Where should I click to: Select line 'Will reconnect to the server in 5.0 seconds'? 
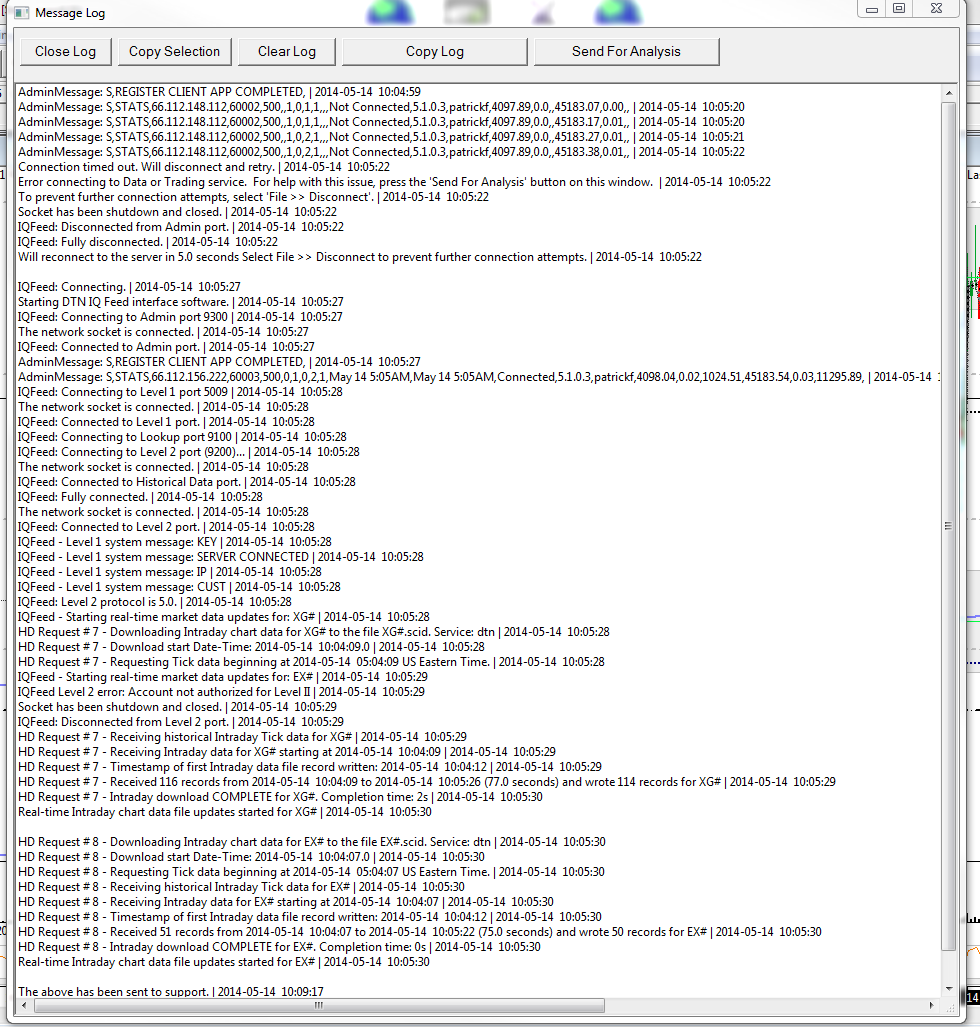point(360,257)
